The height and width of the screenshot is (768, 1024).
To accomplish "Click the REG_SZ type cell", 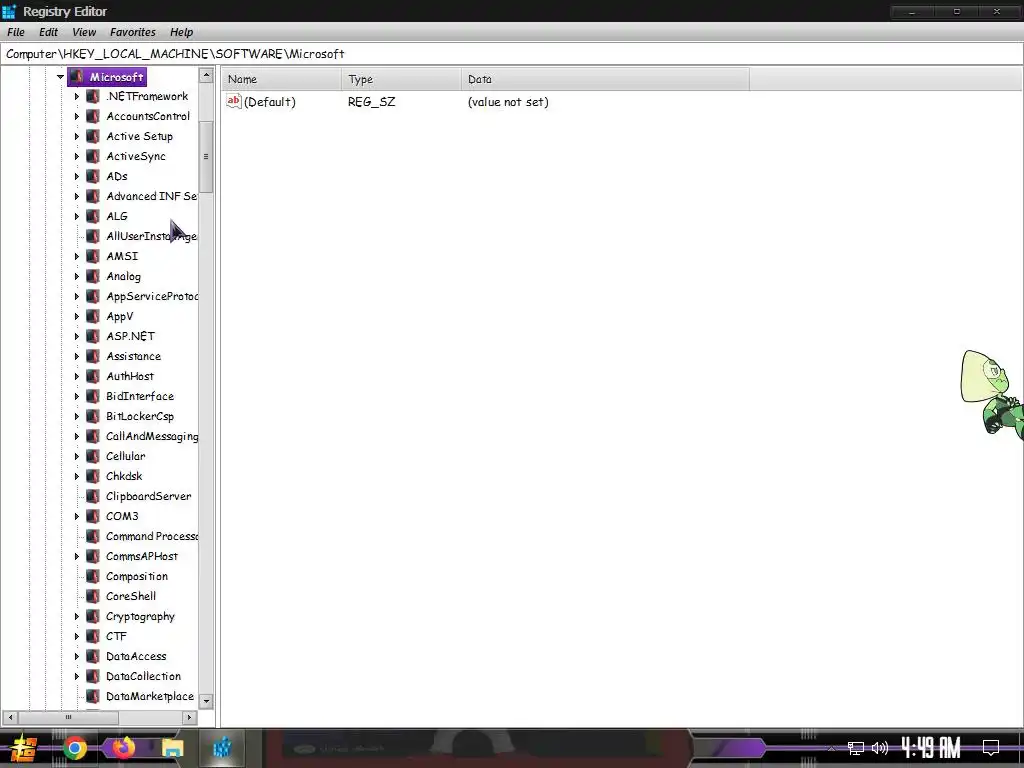I will coord(372,102).
